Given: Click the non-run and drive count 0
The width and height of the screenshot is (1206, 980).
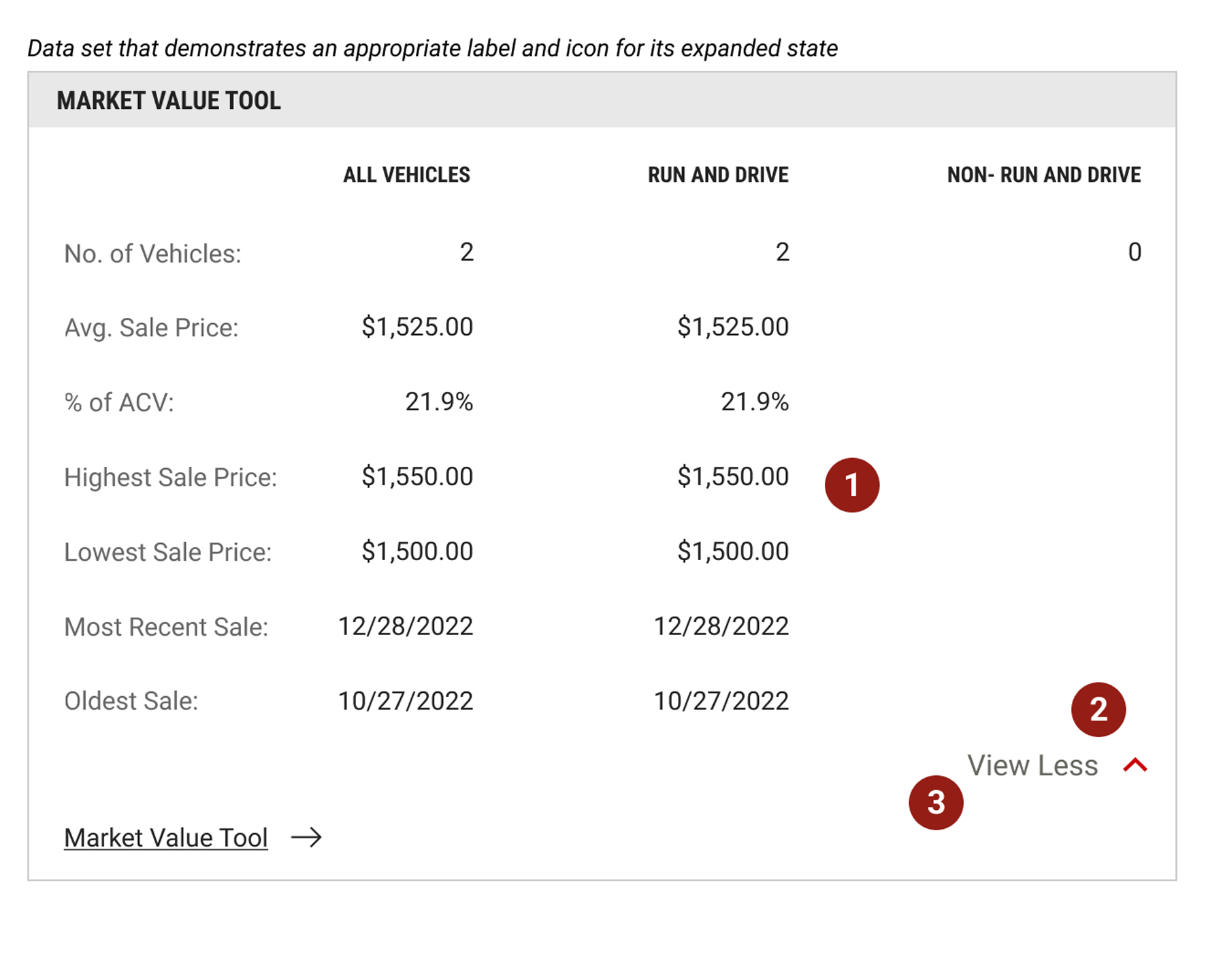Looking at the screenshot, I should pyautogui.click(x=1134, y=252).
